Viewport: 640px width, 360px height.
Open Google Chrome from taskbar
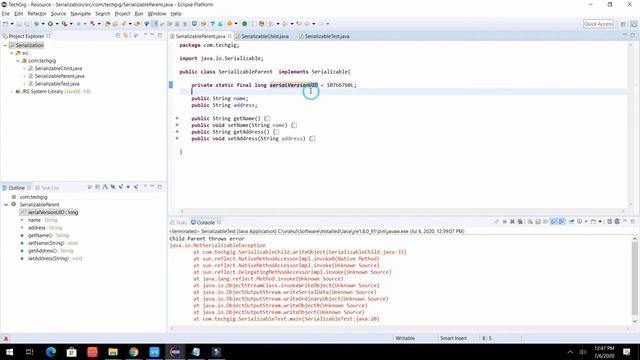pos(133,351)
